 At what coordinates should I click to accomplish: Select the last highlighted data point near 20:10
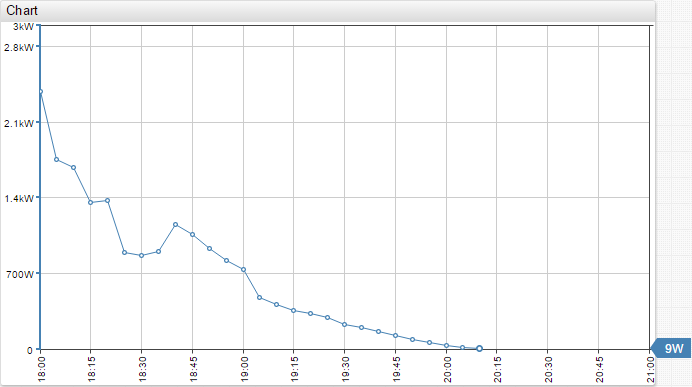pyautogui.click(x=479, y=349)
